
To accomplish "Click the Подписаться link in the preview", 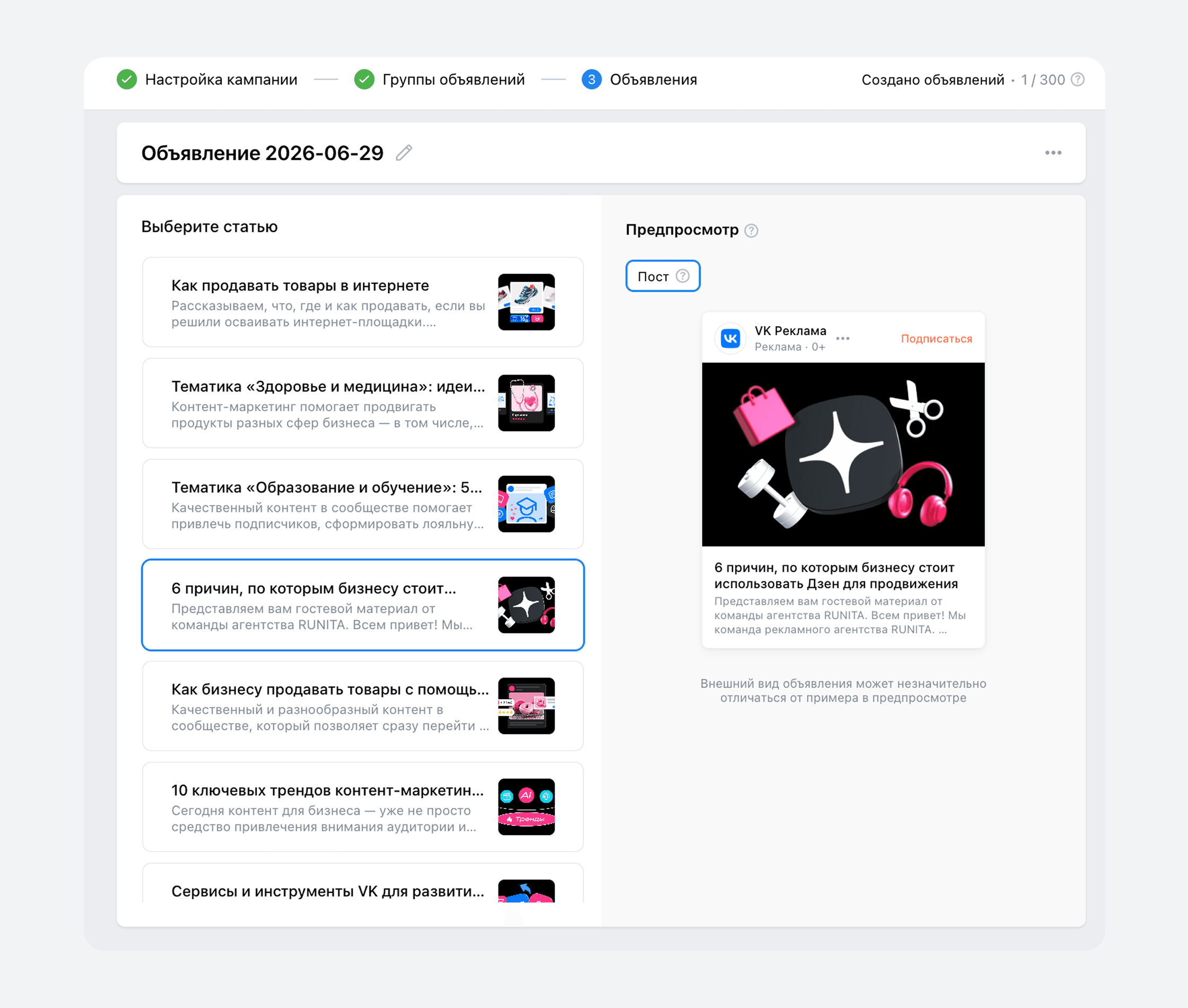I will pos(936,339).
